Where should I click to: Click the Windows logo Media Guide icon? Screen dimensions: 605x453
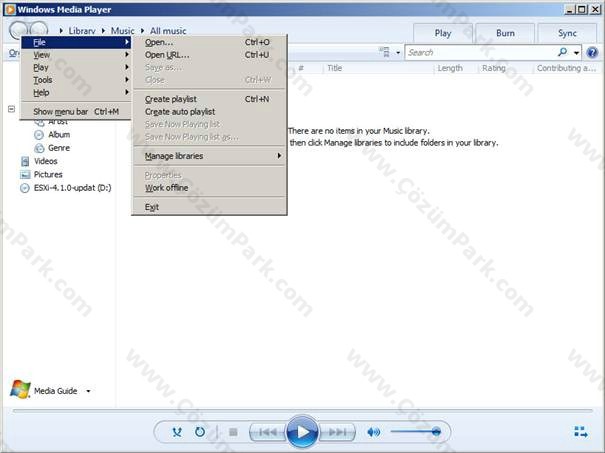coord(20,389)
